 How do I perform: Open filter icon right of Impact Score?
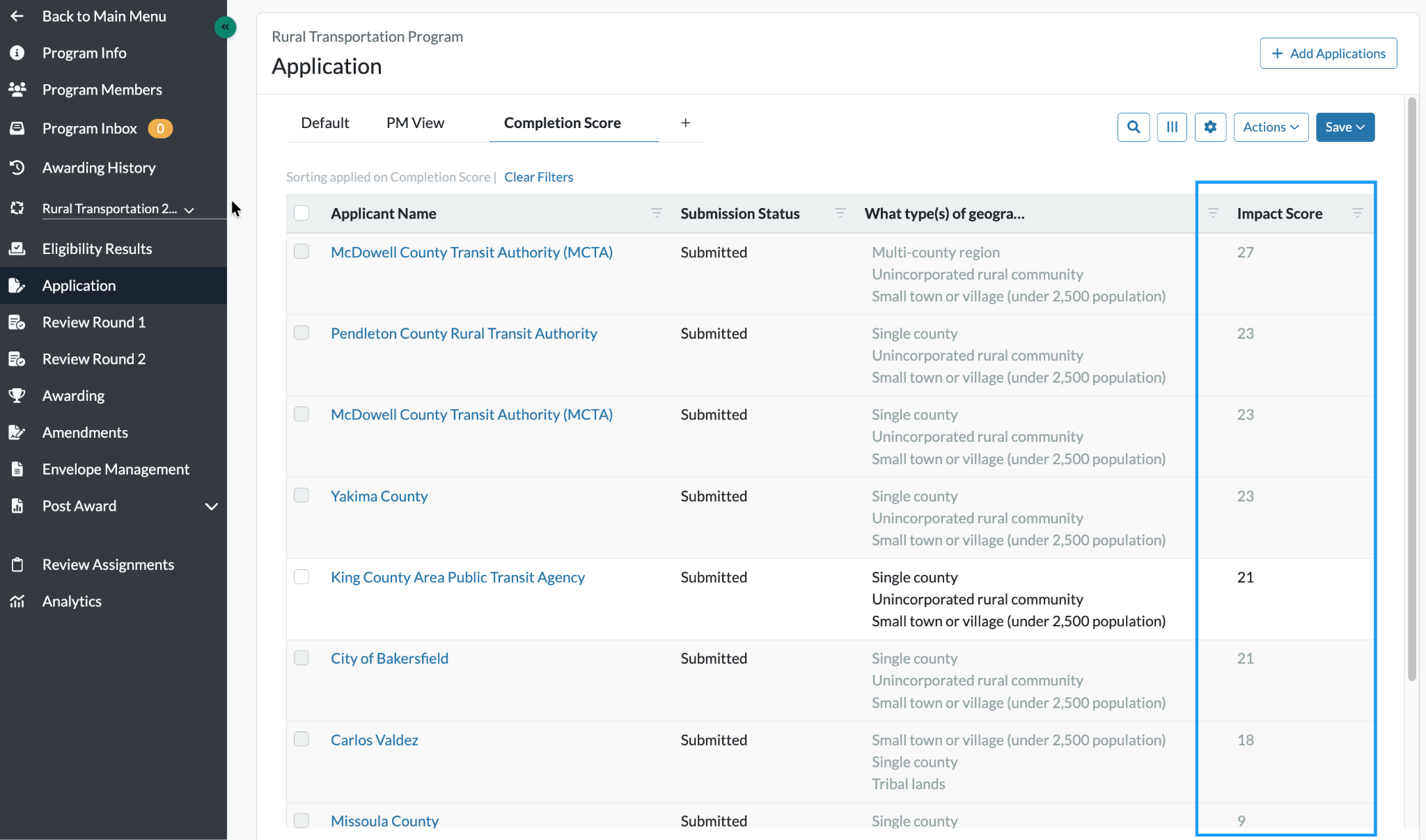[1357, 213]
